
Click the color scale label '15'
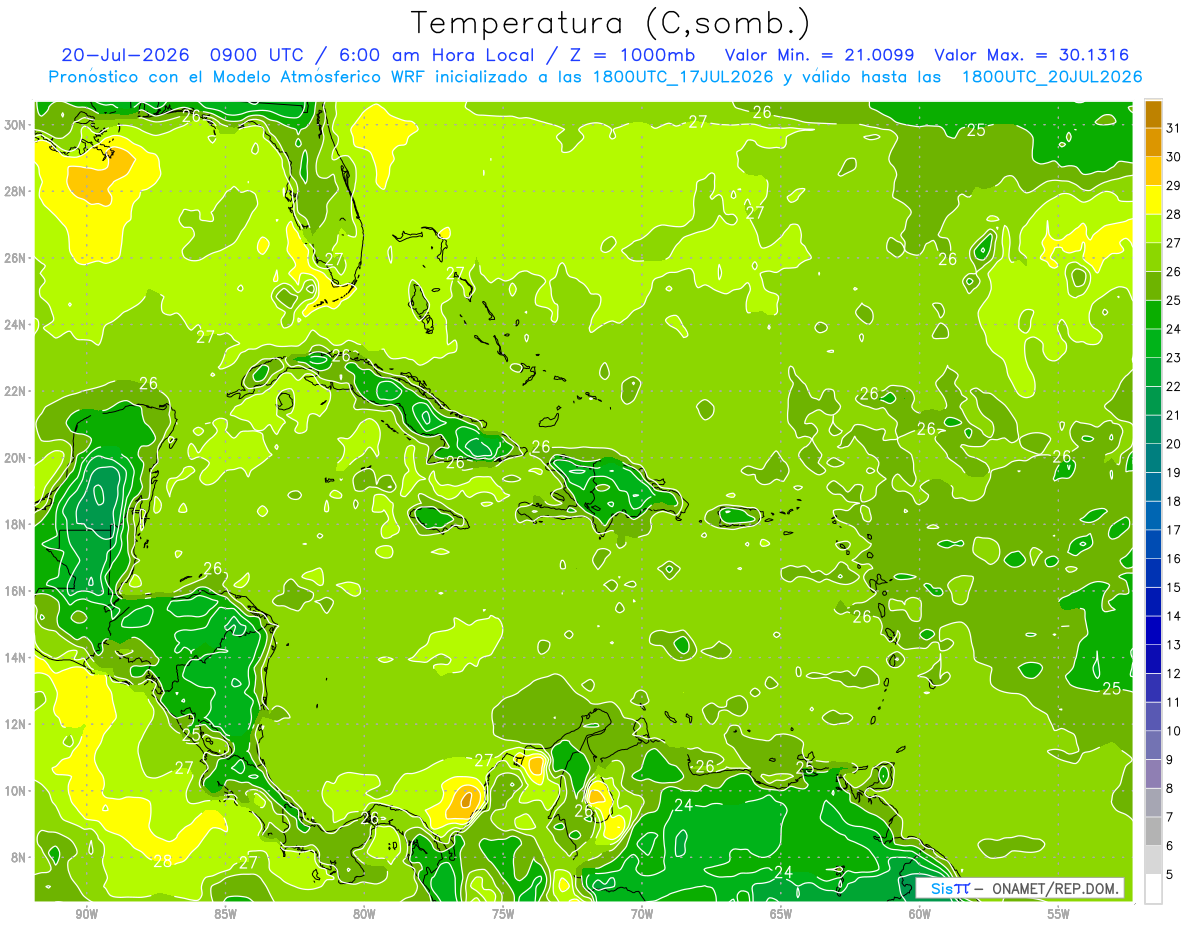pos(1174,587)
